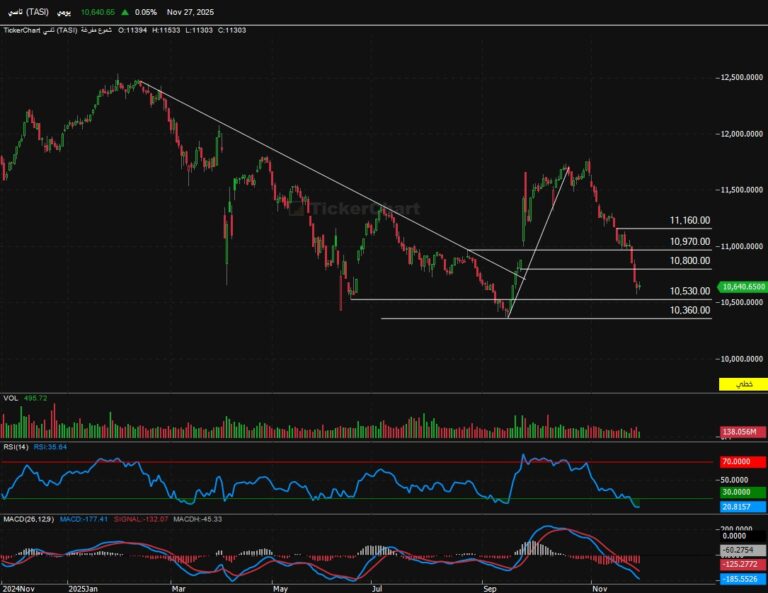Click the green up-arrow change indicator

tap(123, 12)
